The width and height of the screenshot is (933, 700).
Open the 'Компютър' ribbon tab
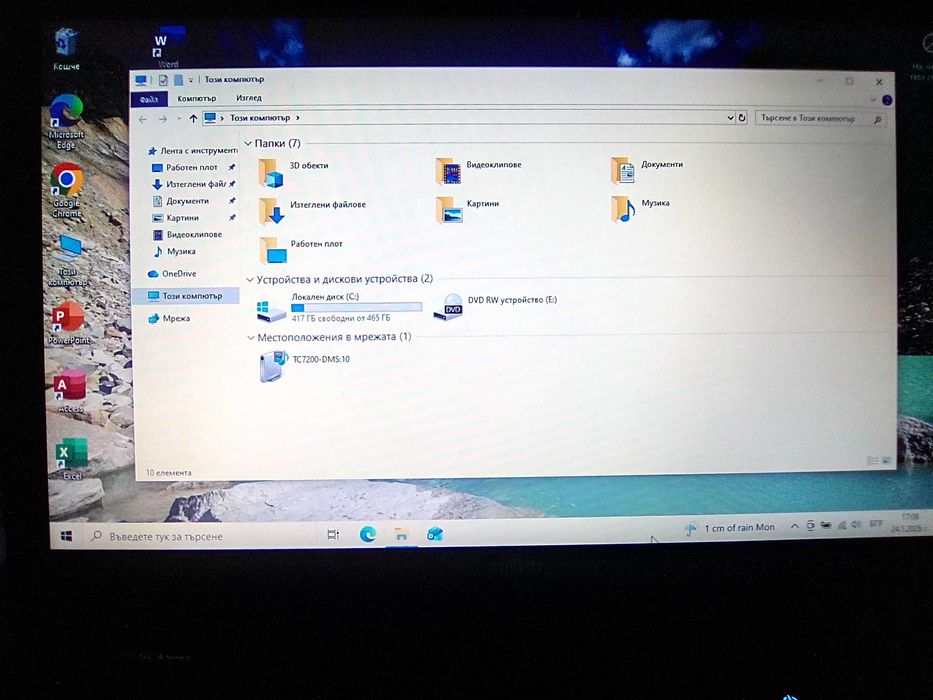[x=196, y=98]
